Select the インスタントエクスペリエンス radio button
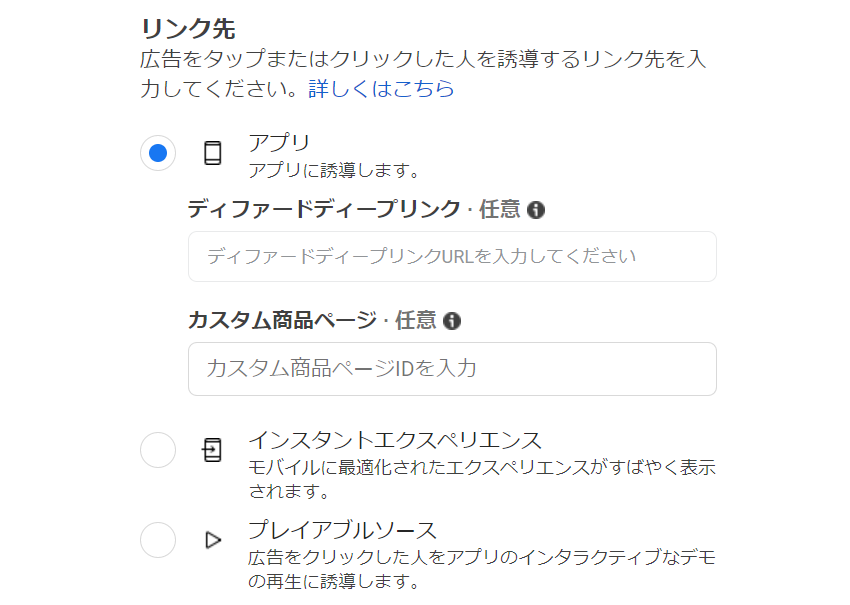Image resolution: width=850 pixels, height=605 pixels. tap(158, 450)
